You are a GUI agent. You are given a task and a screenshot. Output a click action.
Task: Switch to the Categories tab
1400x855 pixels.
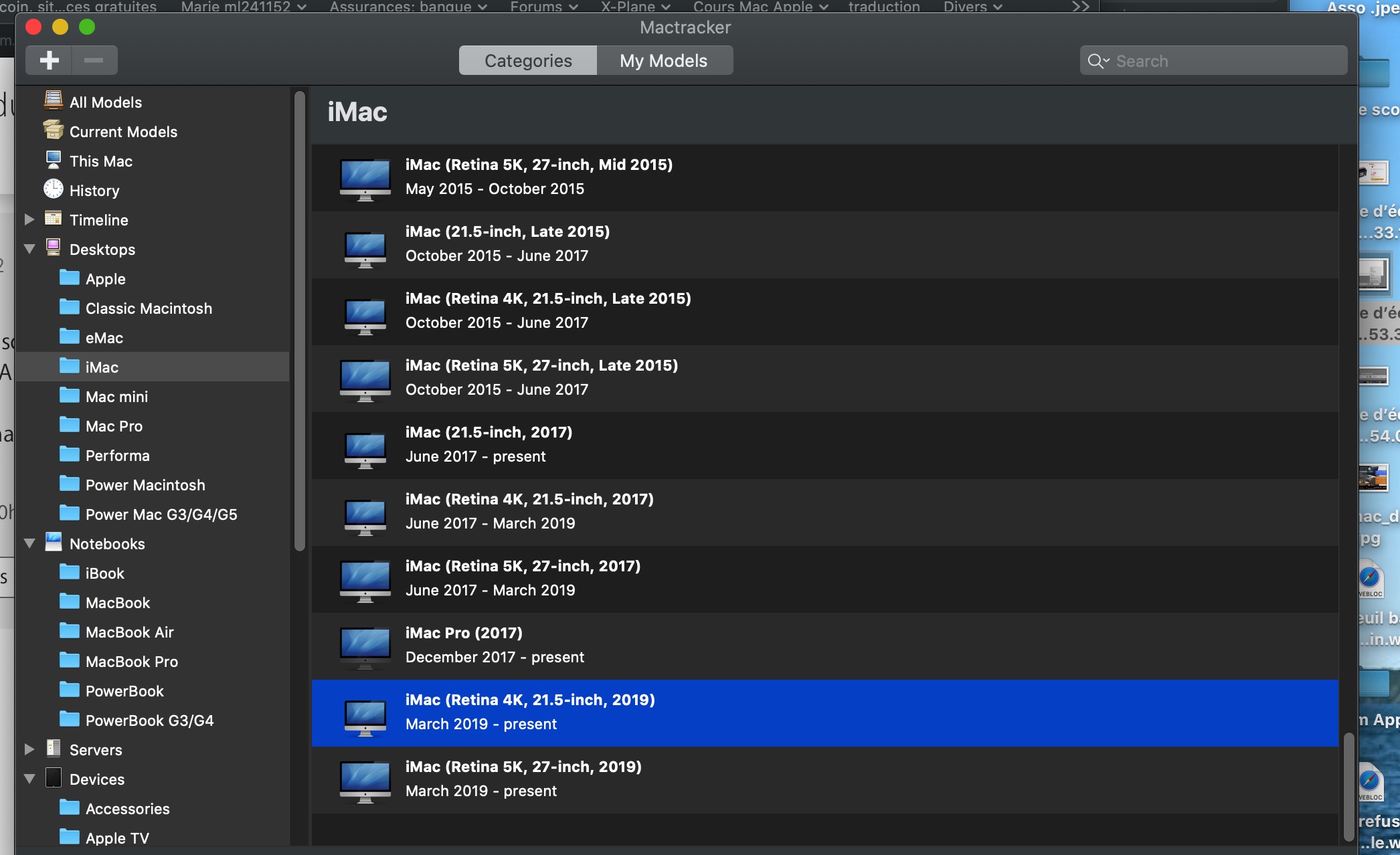click(x=528, y=61)
